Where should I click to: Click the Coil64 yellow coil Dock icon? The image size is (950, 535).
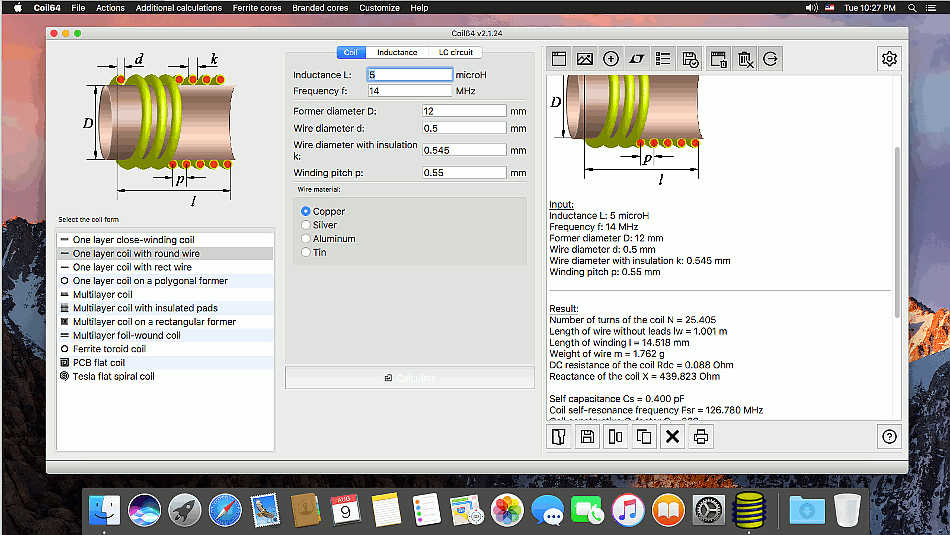749,510
